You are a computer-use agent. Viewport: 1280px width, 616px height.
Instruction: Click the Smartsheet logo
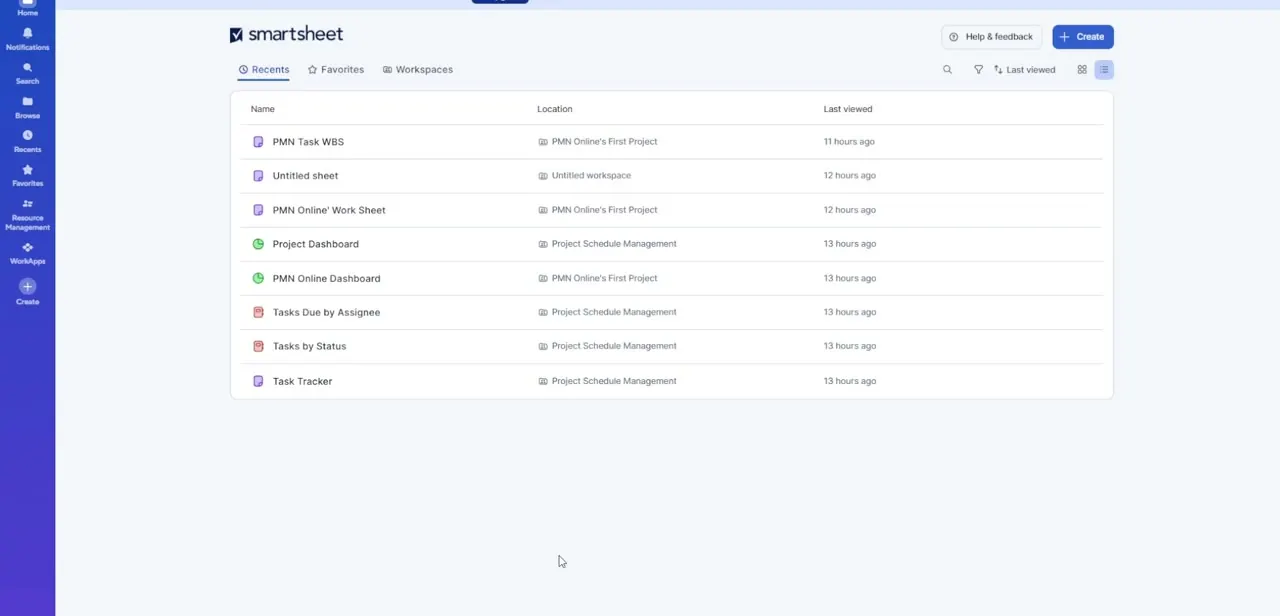pos(286,34)
